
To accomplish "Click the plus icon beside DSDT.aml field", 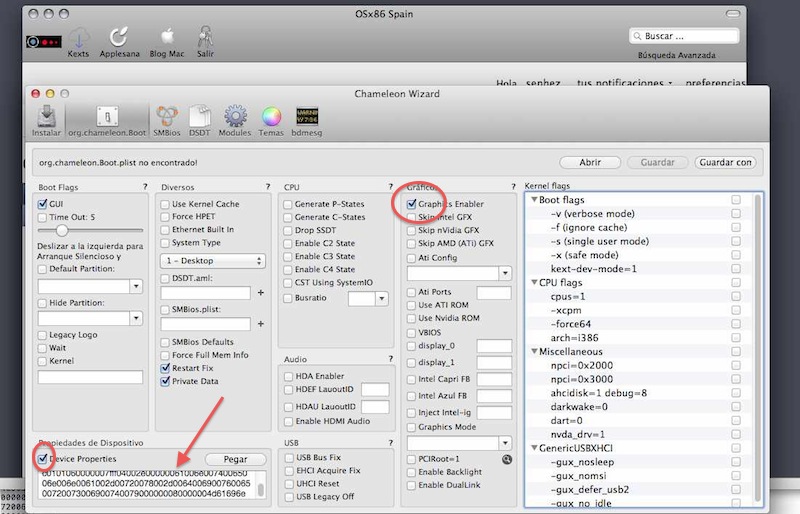I will [261, 292].
